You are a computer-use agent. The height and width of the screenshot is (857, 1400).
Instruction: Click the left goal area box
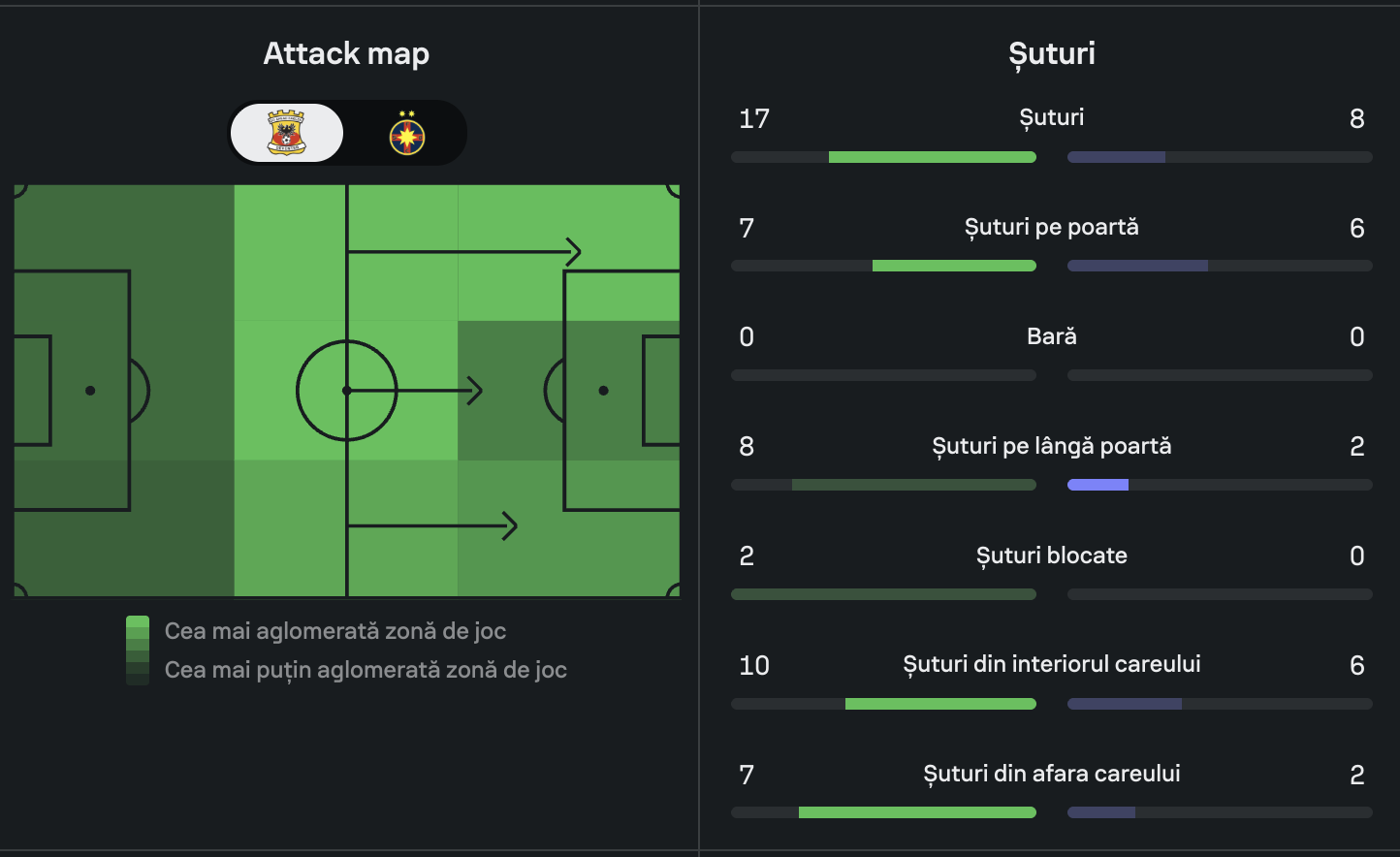pyautogui.click(x=32, y=391)
